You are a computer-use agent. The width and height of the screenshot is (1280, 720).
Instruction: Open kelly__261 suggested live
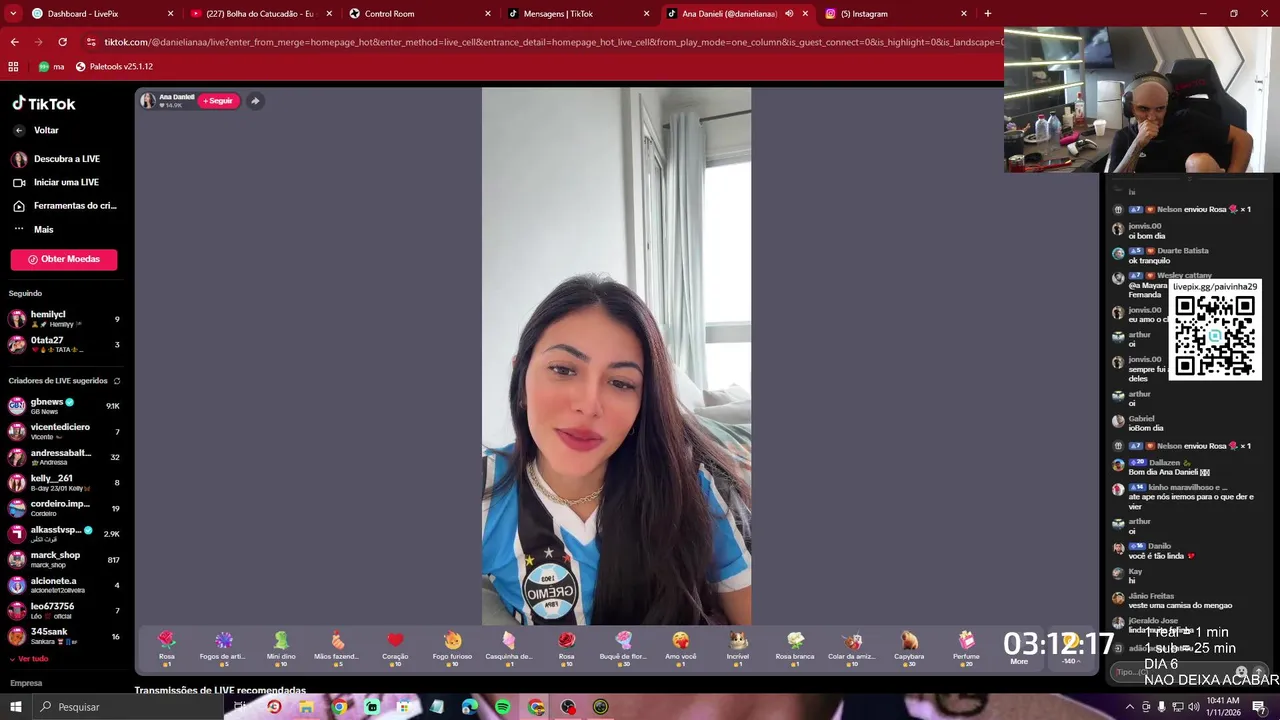pos(64,483)
